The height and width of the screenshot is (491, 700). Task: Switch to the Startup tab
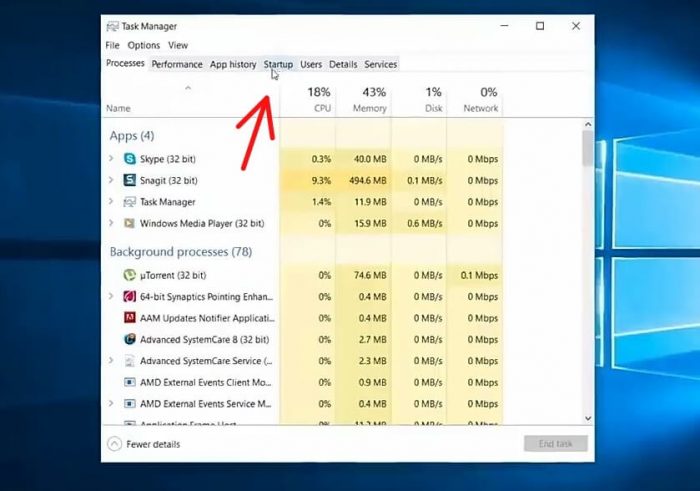click(x=278, y=64)
